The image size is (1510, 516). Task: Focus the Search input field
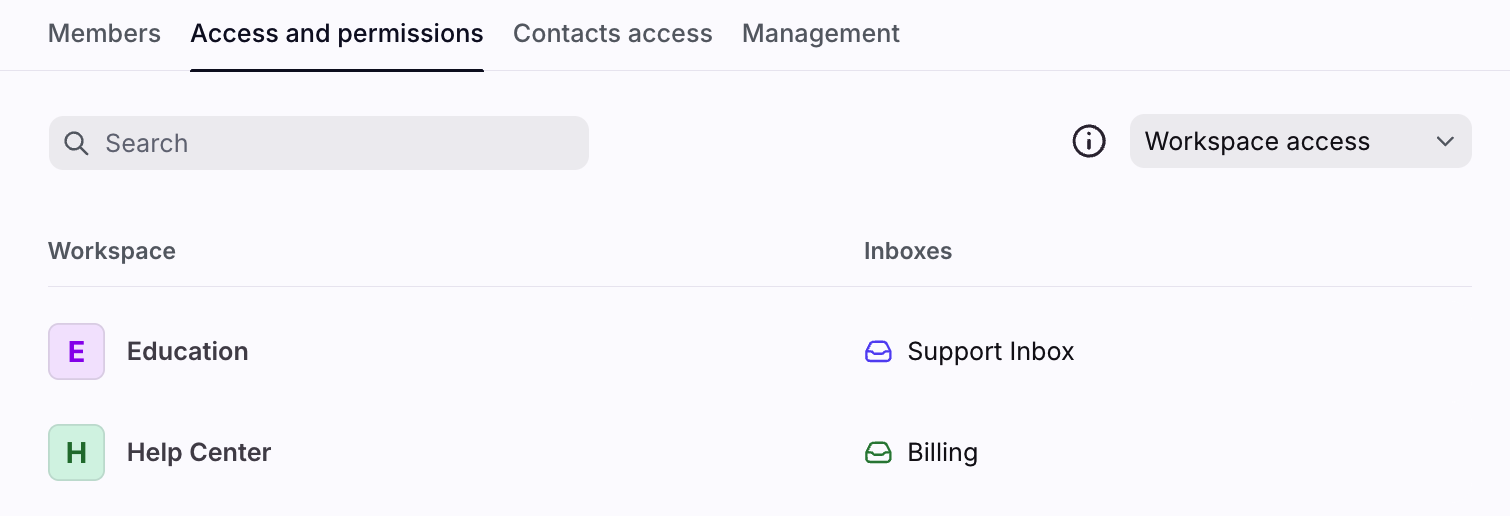tap(330, 143)
